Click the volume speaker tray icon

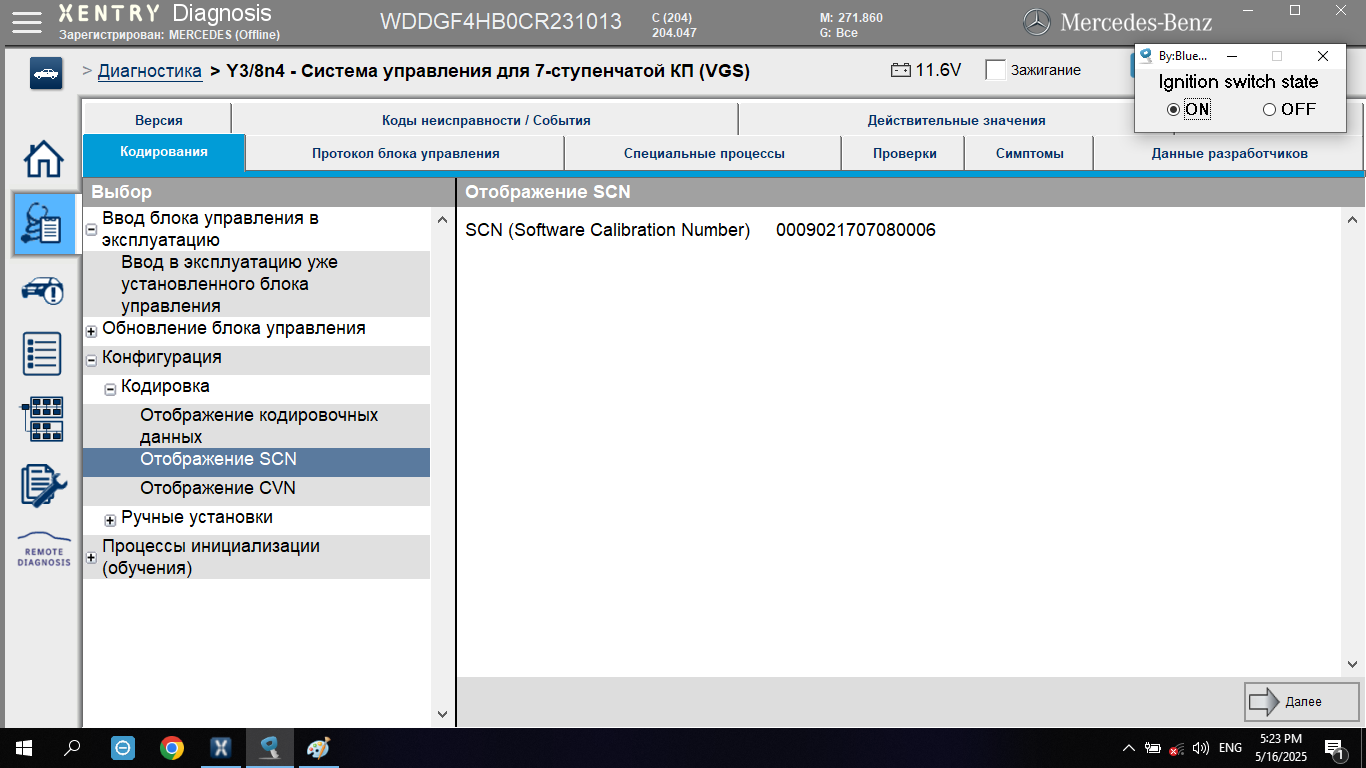1201,748
